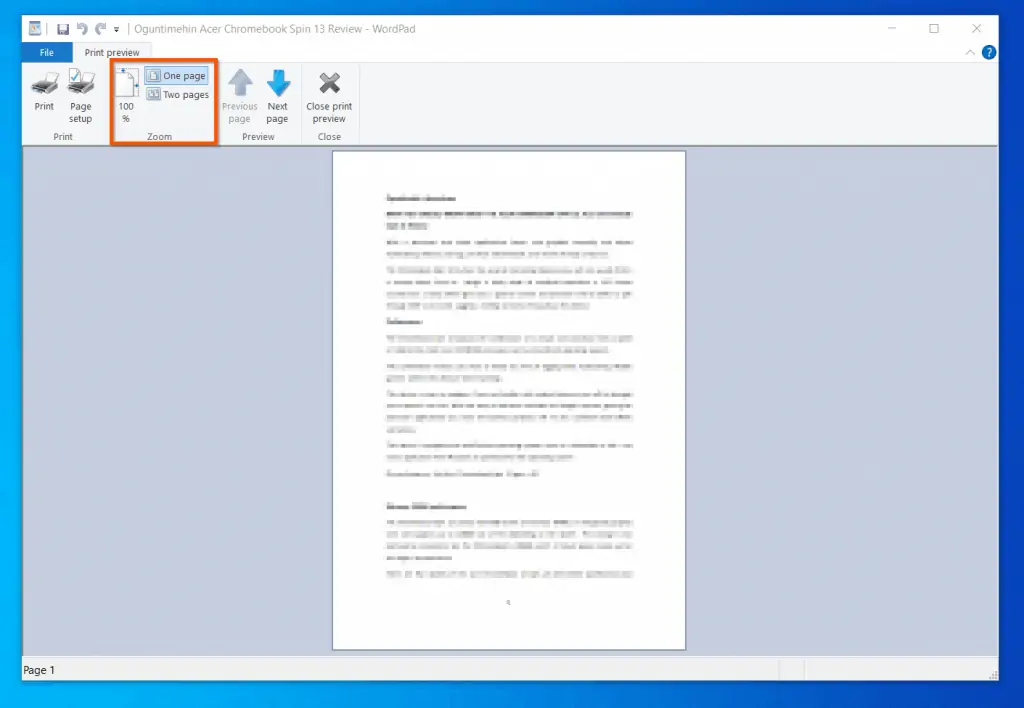Viewport: 1024px width, 708px height.
Task: Collapse the ribbon using the chevron arrow
Action: pos(969,52)
